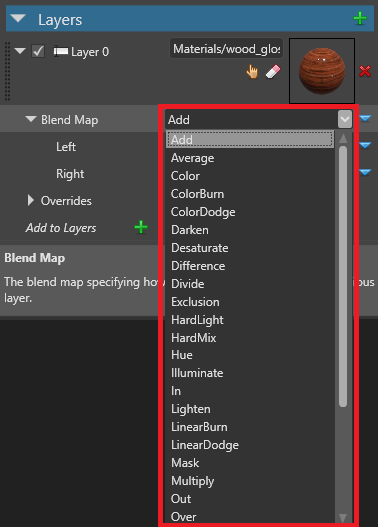Click the wood material sphere thumbnail
This screenshot has height=527, width=378.
pos(322,71)
